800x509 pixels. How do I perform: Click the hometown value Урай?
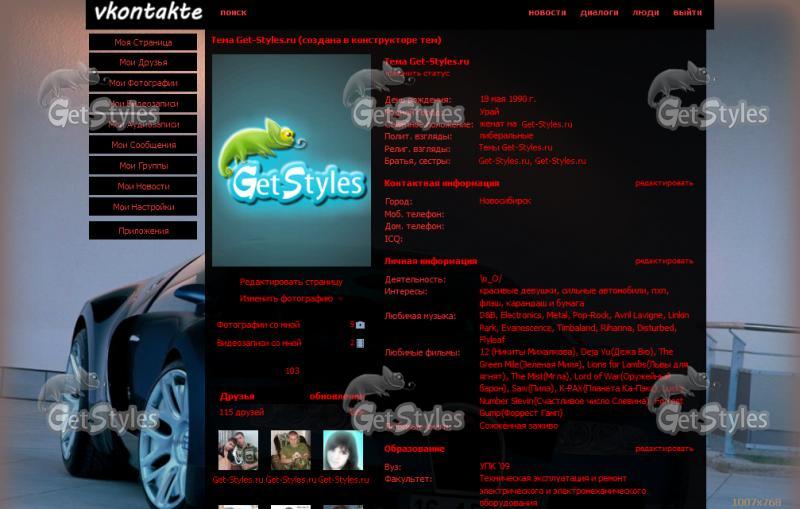click(x=489, y=111)
